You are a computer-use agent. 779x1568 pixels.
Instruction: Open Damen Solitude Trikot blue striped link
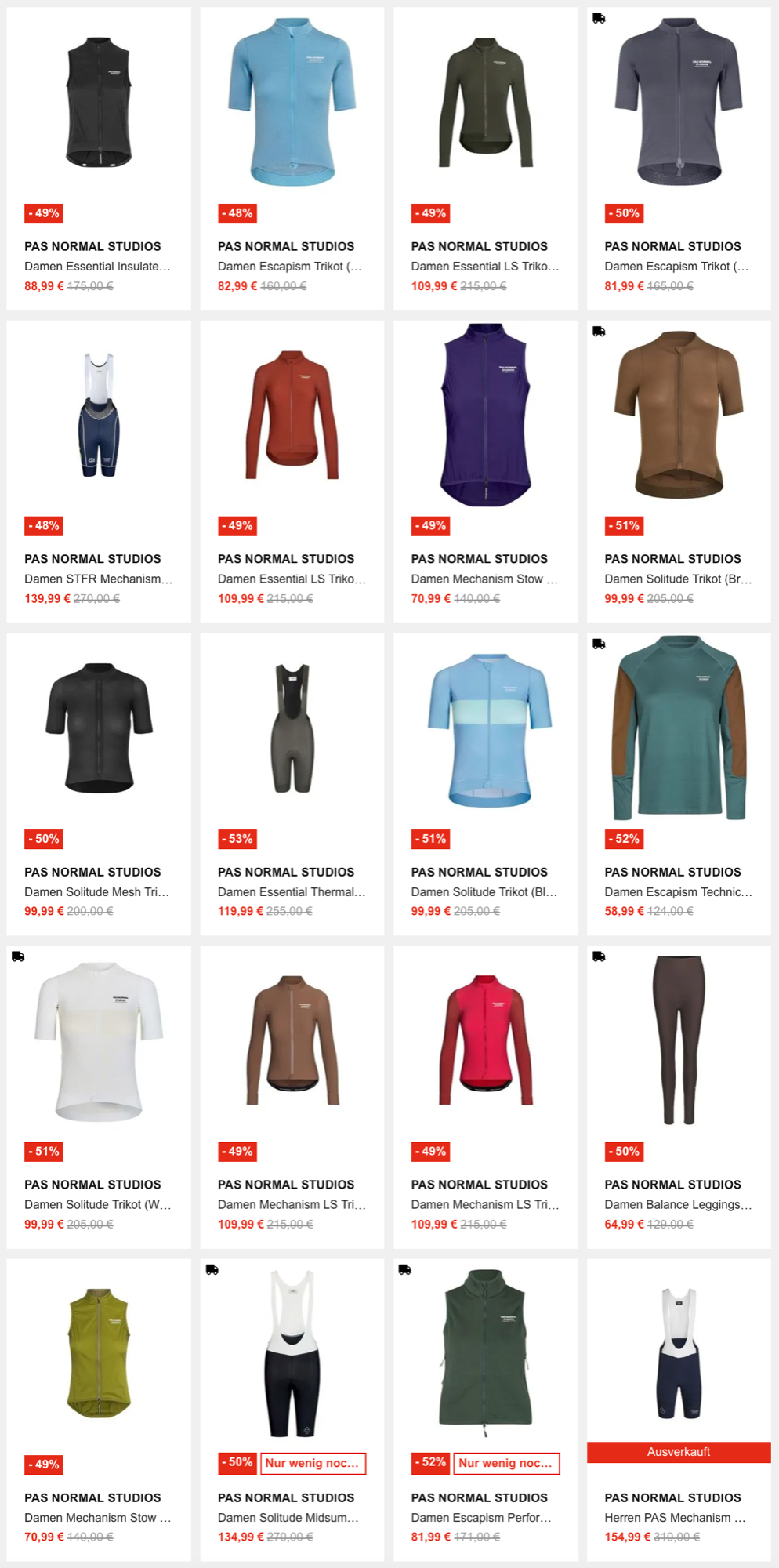coord(484,891)
